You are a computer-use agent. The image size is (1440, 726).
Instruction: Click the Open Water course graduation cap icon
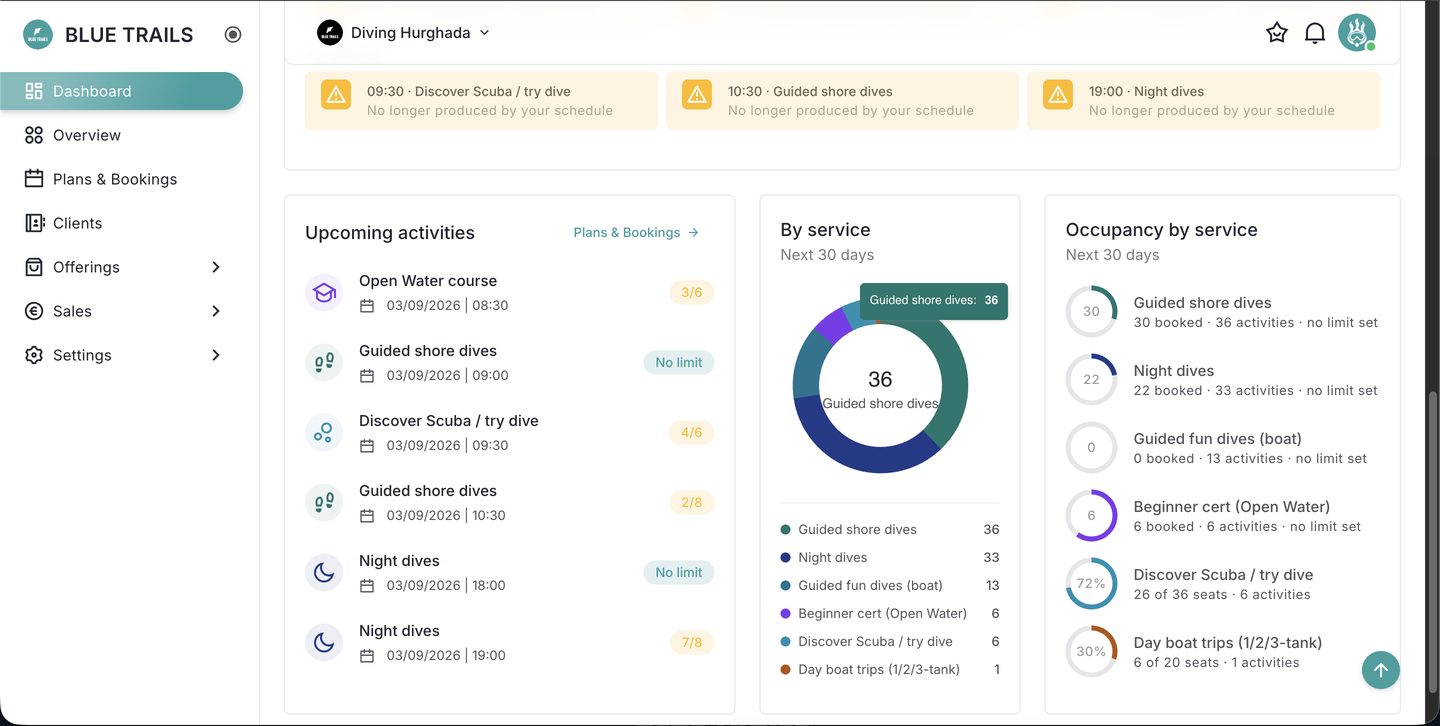(324, 293)
